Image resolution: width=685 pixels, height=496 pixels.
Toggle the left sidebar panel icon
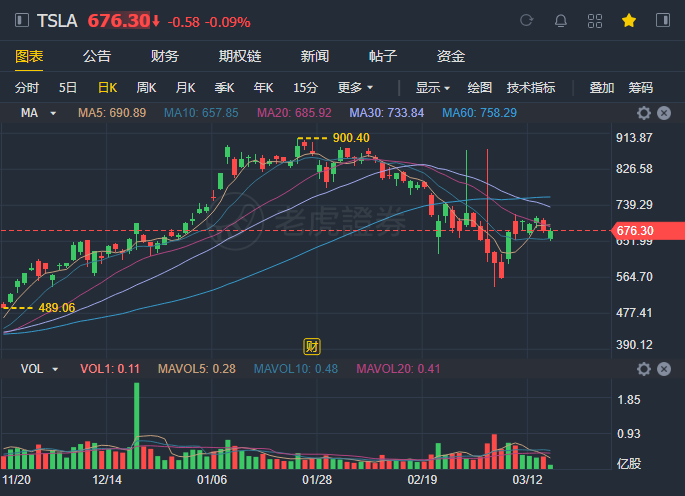[x=22, y=21]
